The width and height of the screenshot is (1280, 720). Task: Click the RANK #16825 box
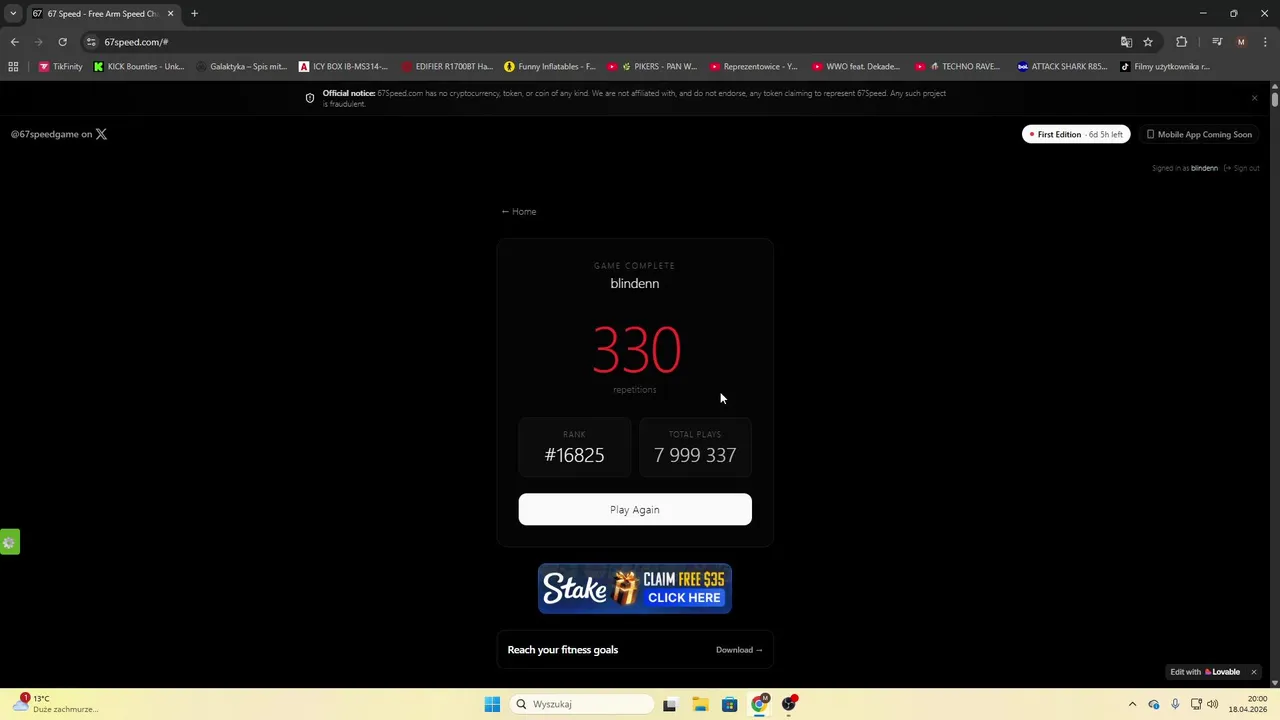[574, 447]
